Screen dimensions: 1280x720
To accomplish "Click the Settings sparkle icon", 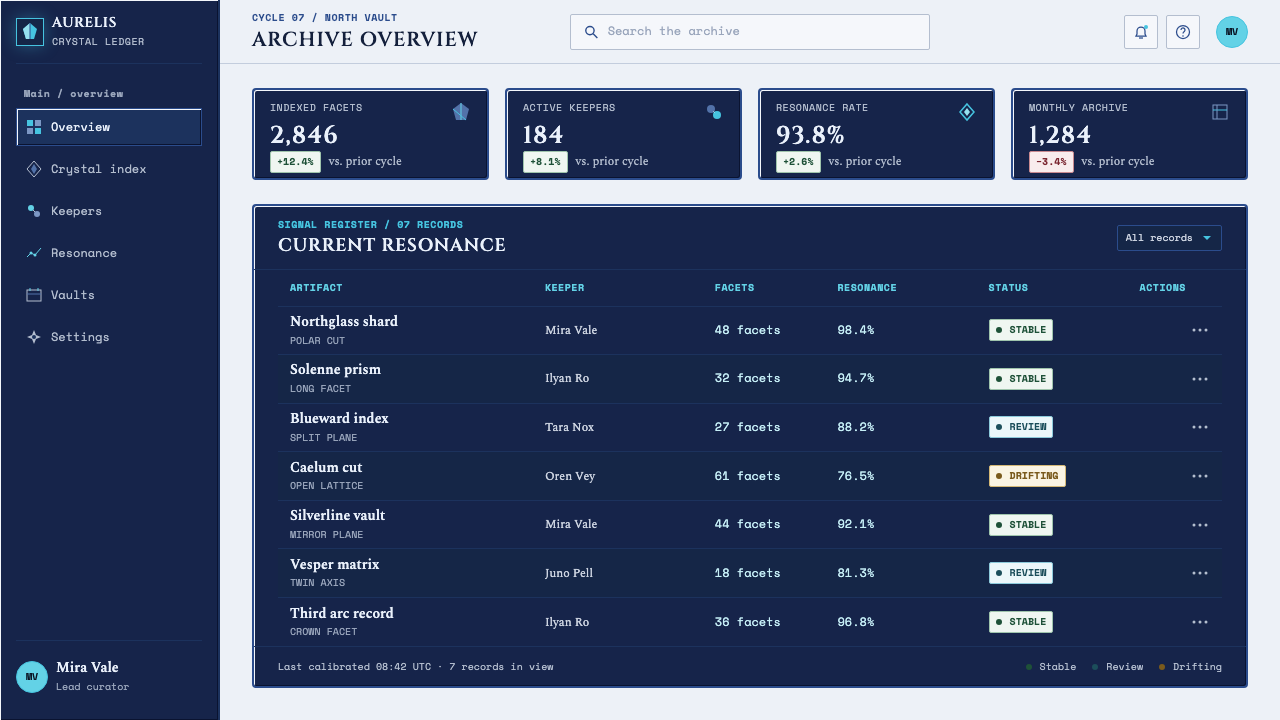I will tap(34, 337).
